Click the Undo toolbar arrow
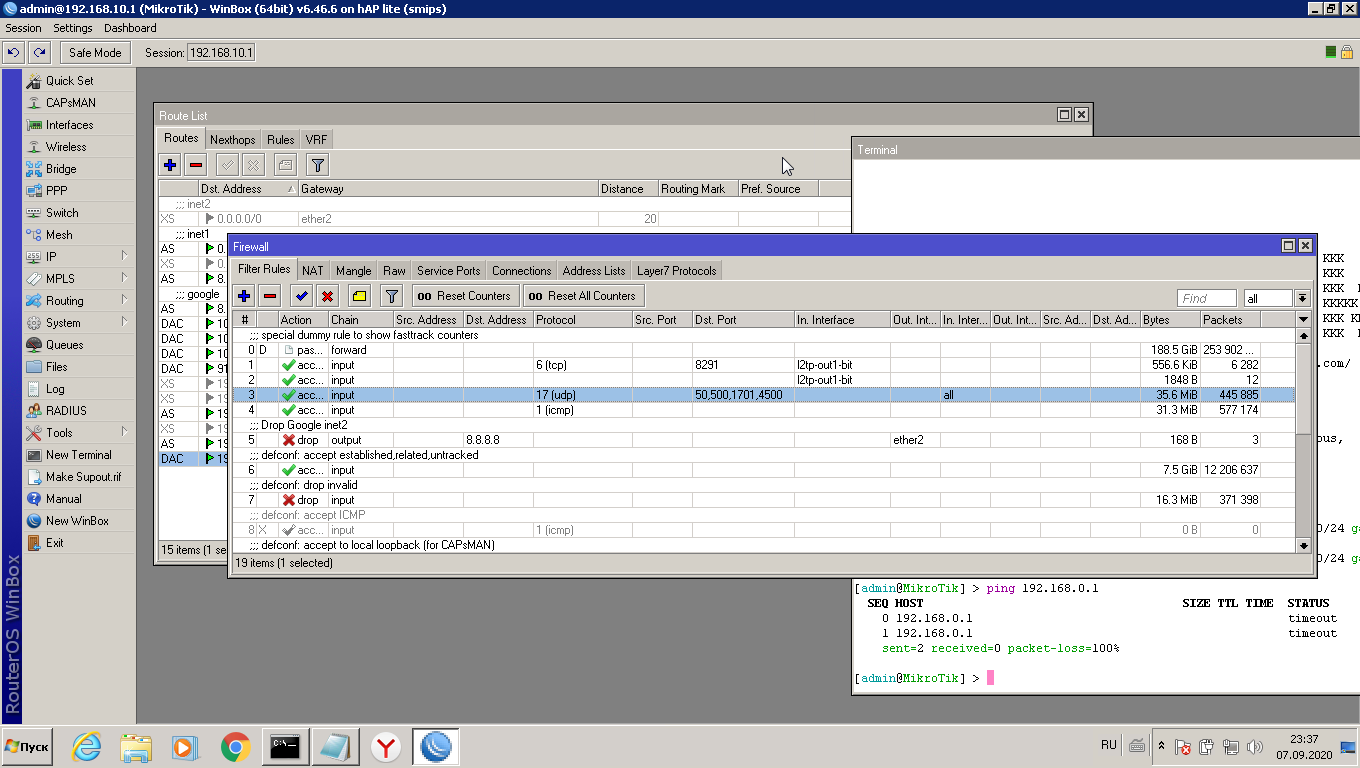Screen dimensions: 1360x768 point(14,52)
